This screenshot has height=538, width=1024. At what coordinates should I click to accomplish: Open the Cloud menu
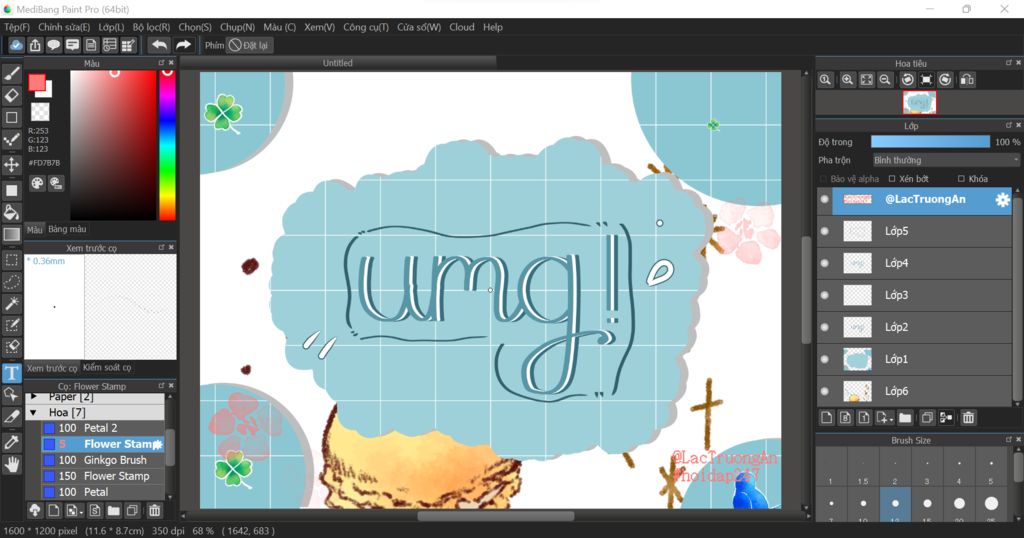tap(462, 27)
